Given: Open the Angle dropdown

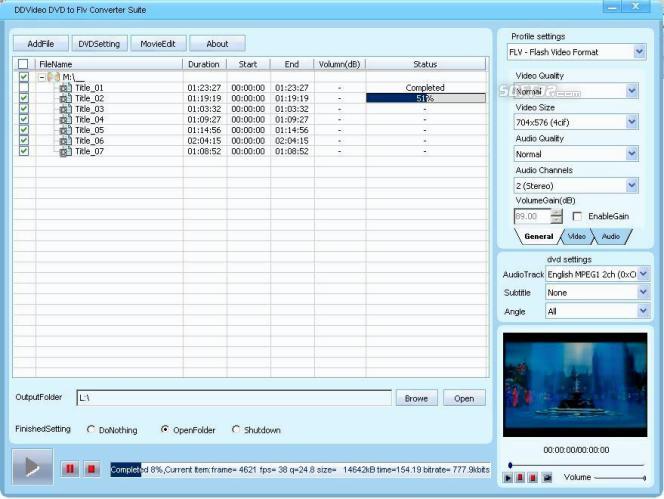Looking at the screenshot, I should click(643, 311).
